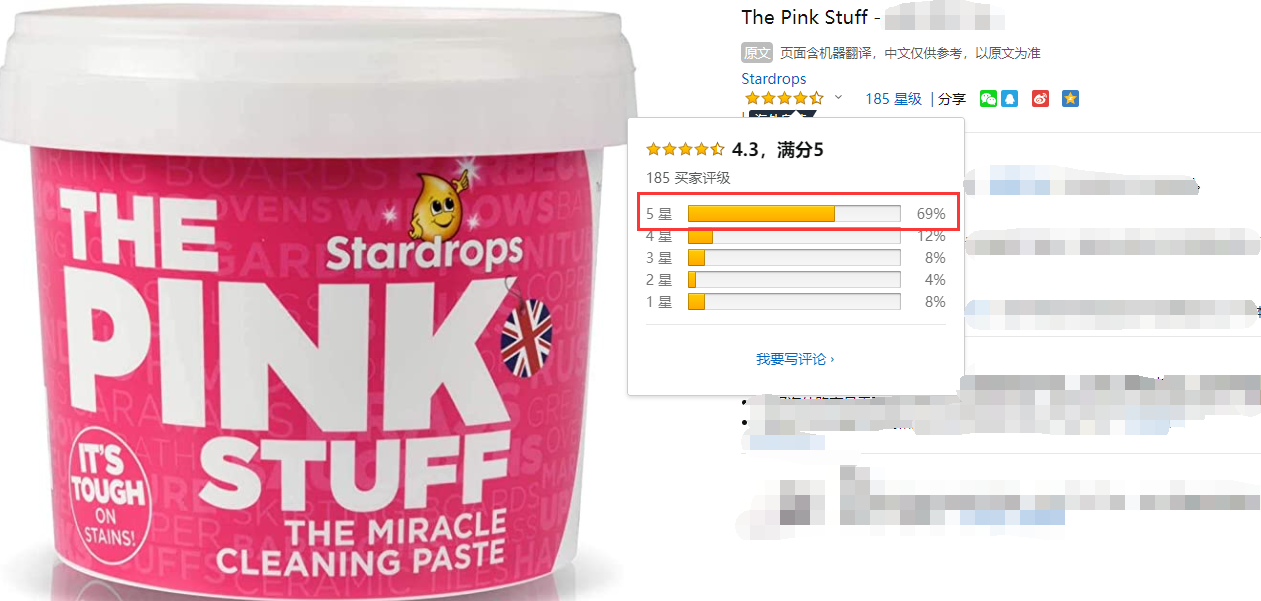Share product via QQ penguin icon

pos(1009,99)
